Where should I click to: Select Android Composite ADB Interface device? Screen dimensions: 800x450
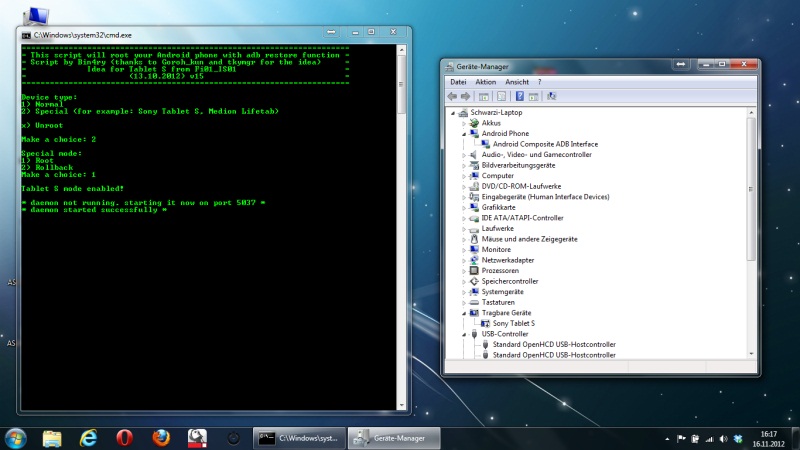tap(545, 144)
